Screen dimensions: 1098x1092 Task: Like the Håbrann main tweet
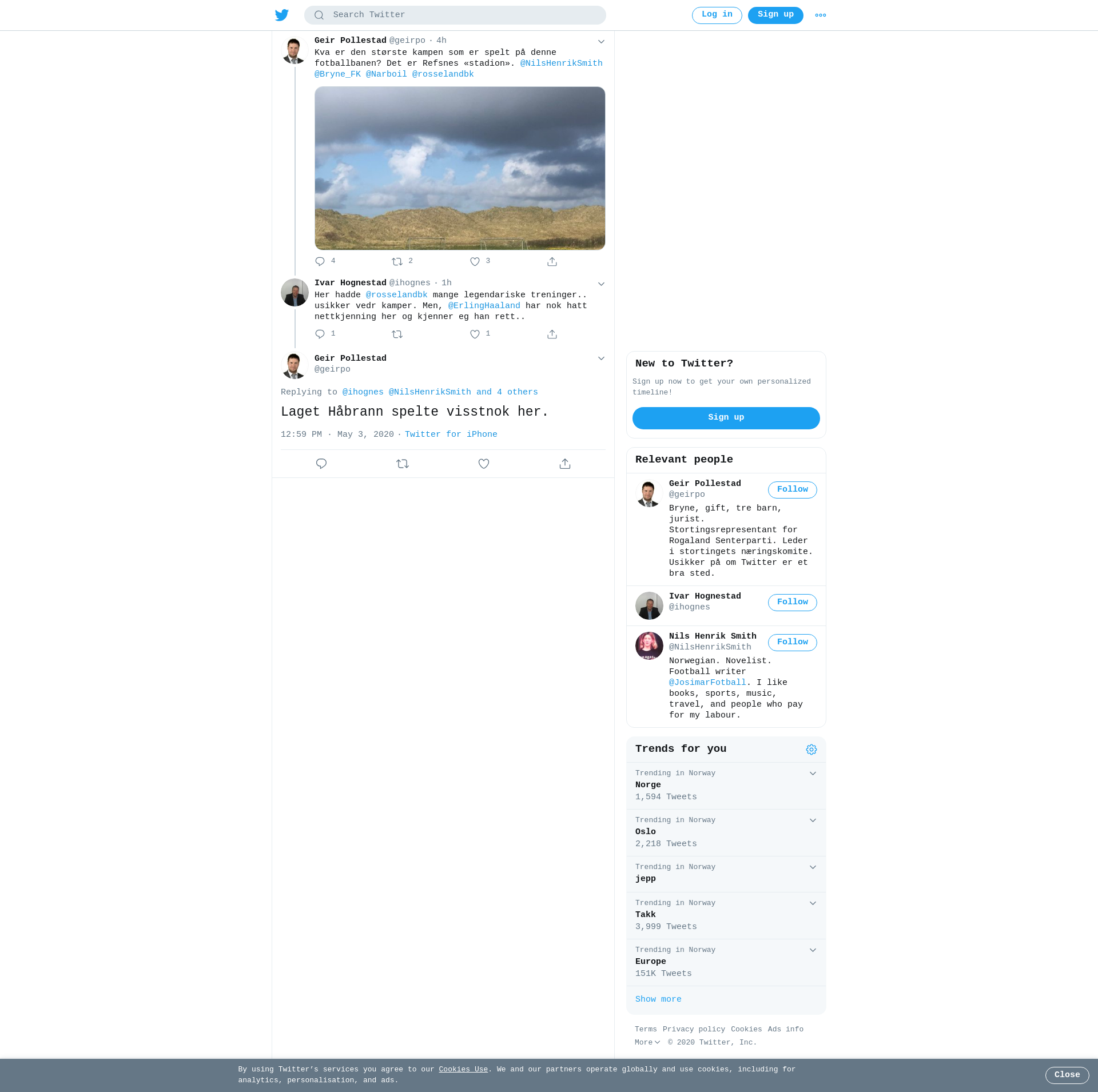pyautogui.click(x=484, y=464)
